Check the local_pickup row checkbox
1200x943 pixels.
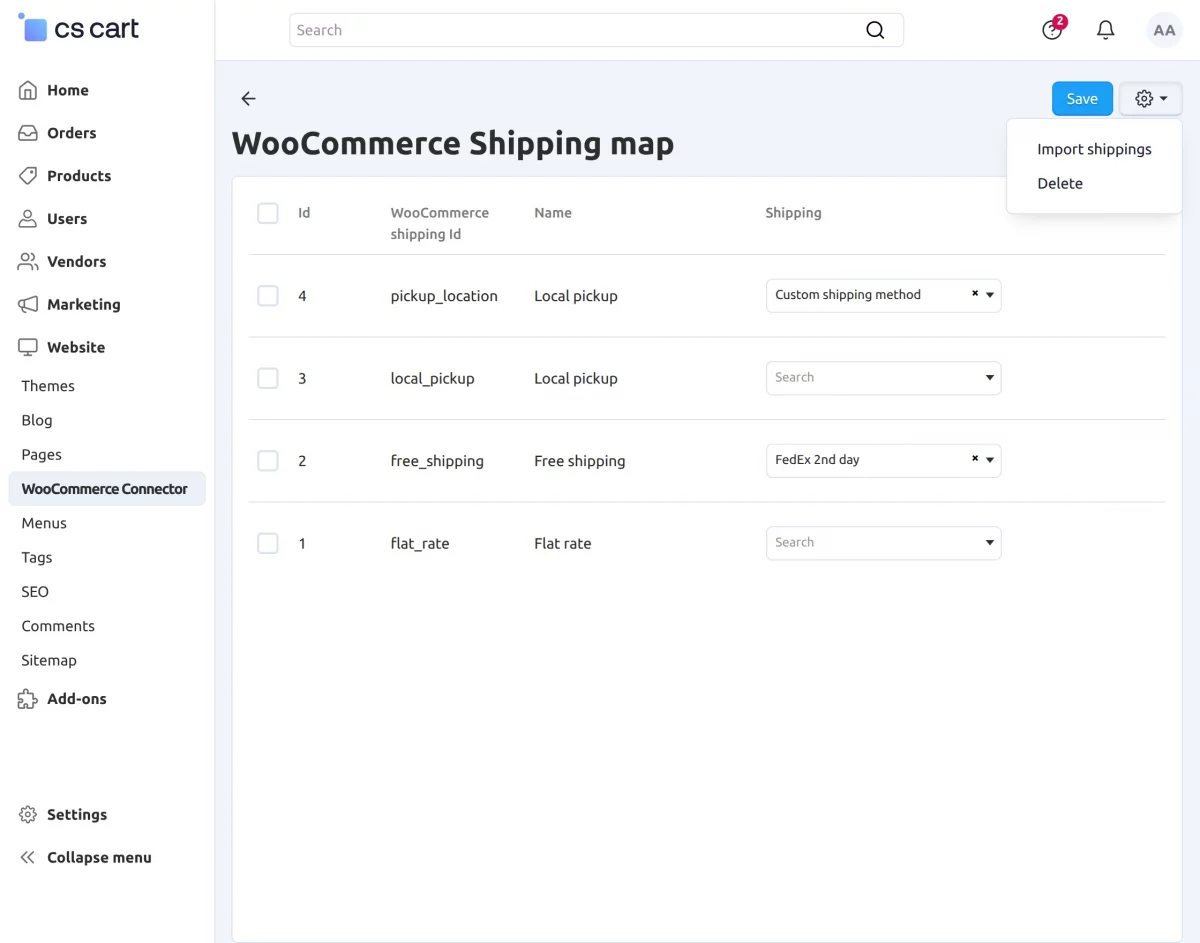click(268, 378)
